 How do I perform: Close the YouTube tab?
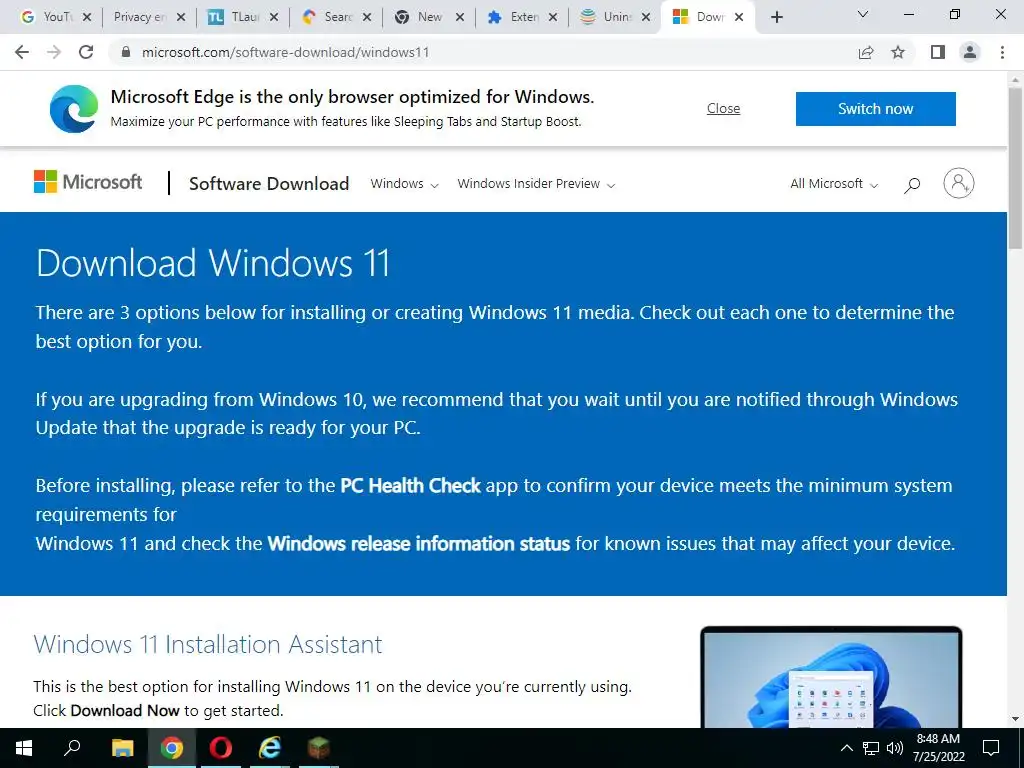point(87,18)
